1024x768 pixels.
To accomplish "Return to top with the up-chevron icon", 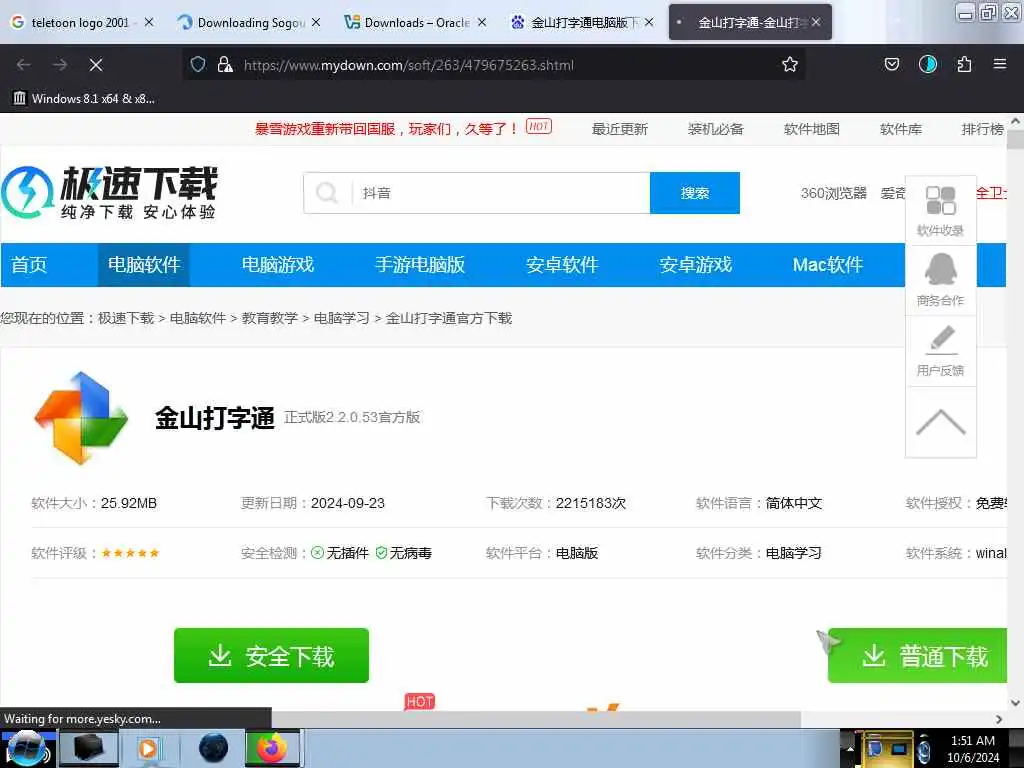I will click(x=940, y=422).
